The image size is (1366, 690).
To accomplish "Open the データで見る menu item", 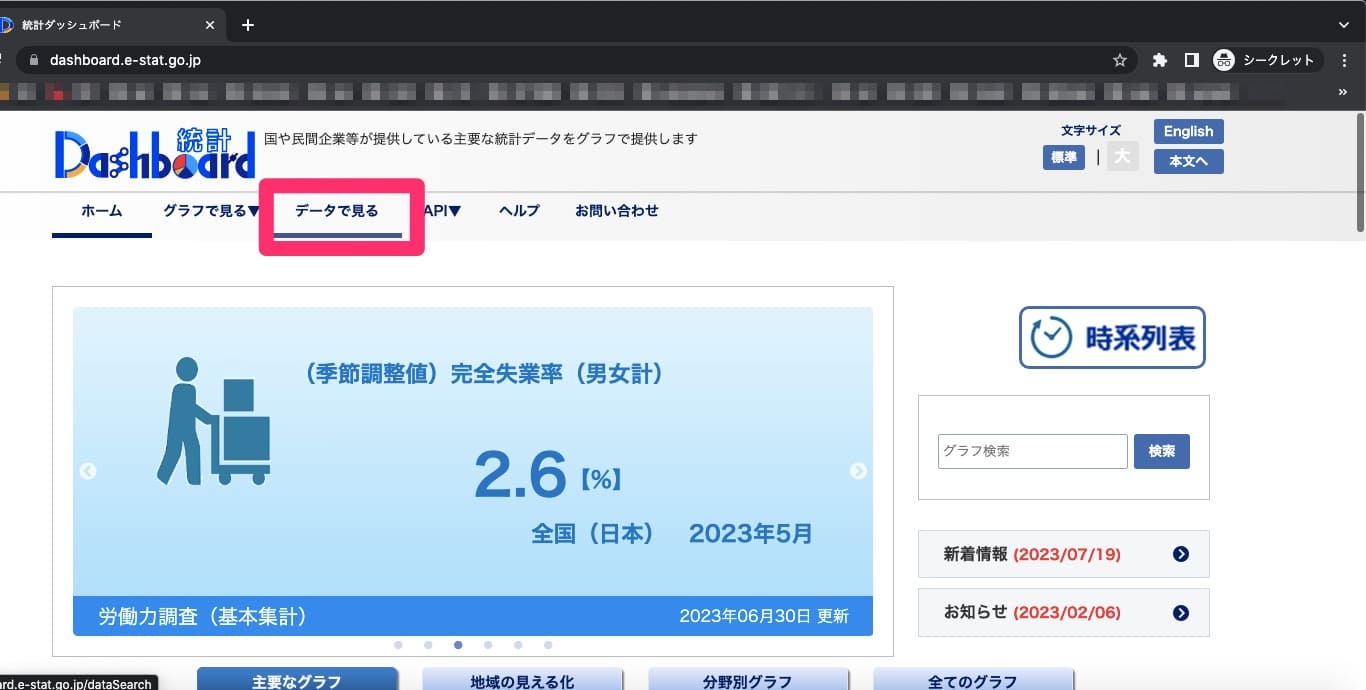I will point(337,211).
